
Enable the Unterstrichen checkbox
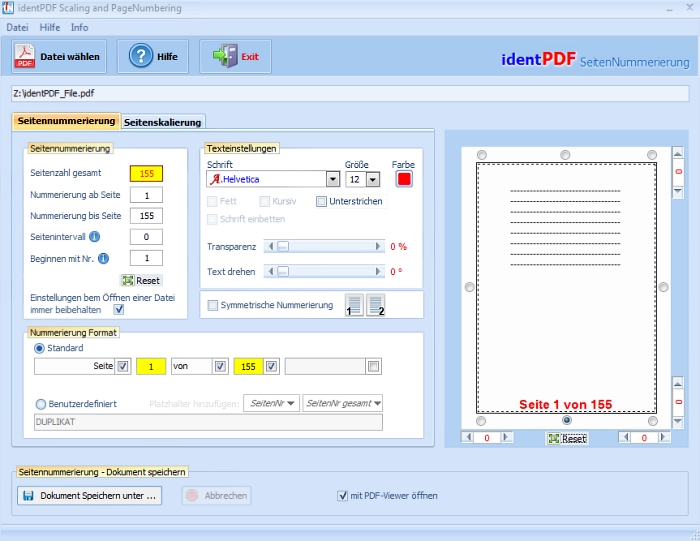click(322, 201)
